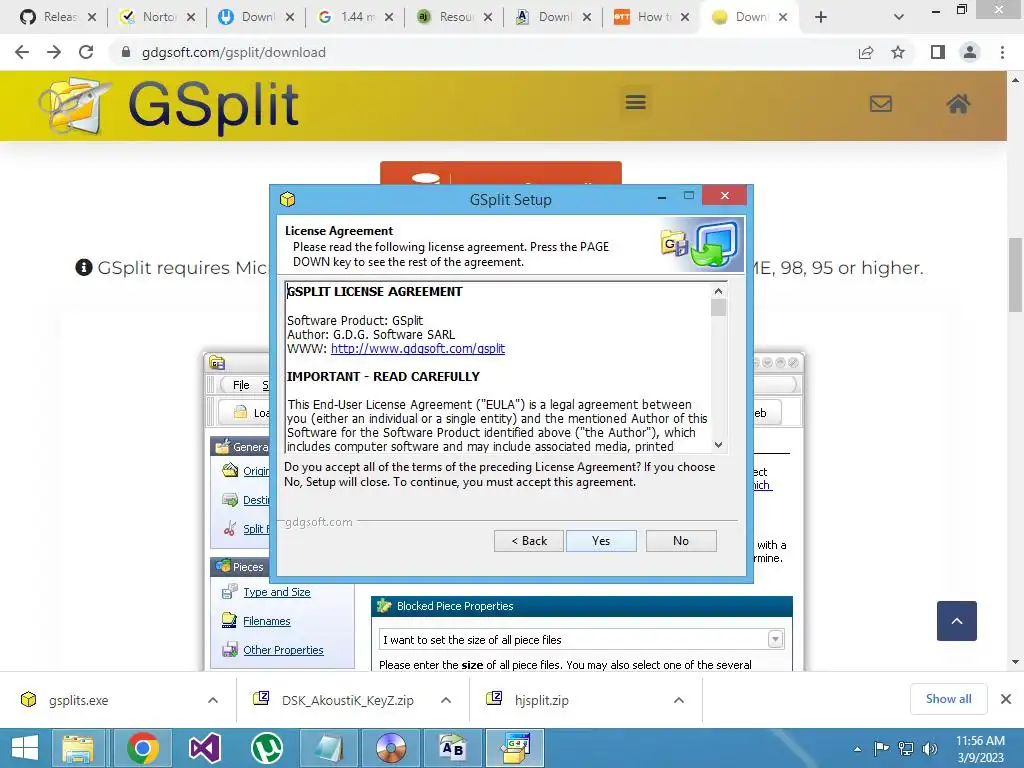Open options for gsplits.exe download
Viewport: 1024px width, 768px height.
213,700
